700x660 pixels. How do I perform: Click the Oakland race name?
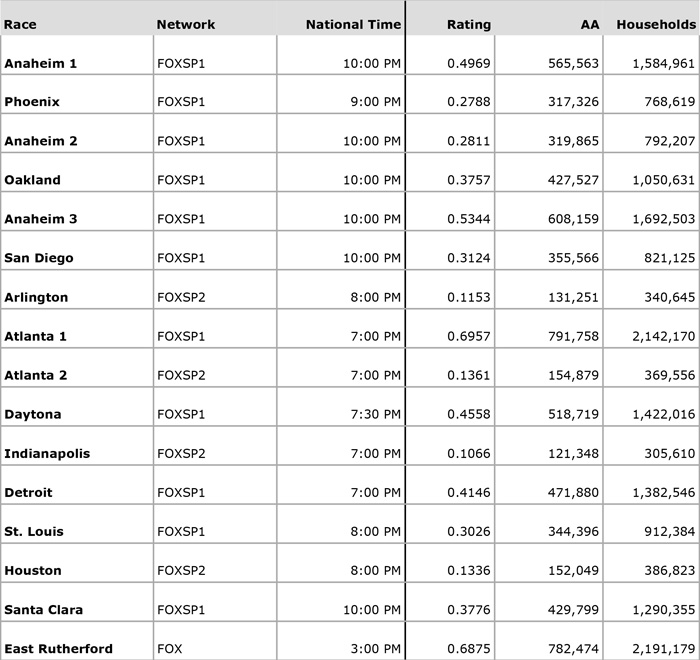[32, 181]
